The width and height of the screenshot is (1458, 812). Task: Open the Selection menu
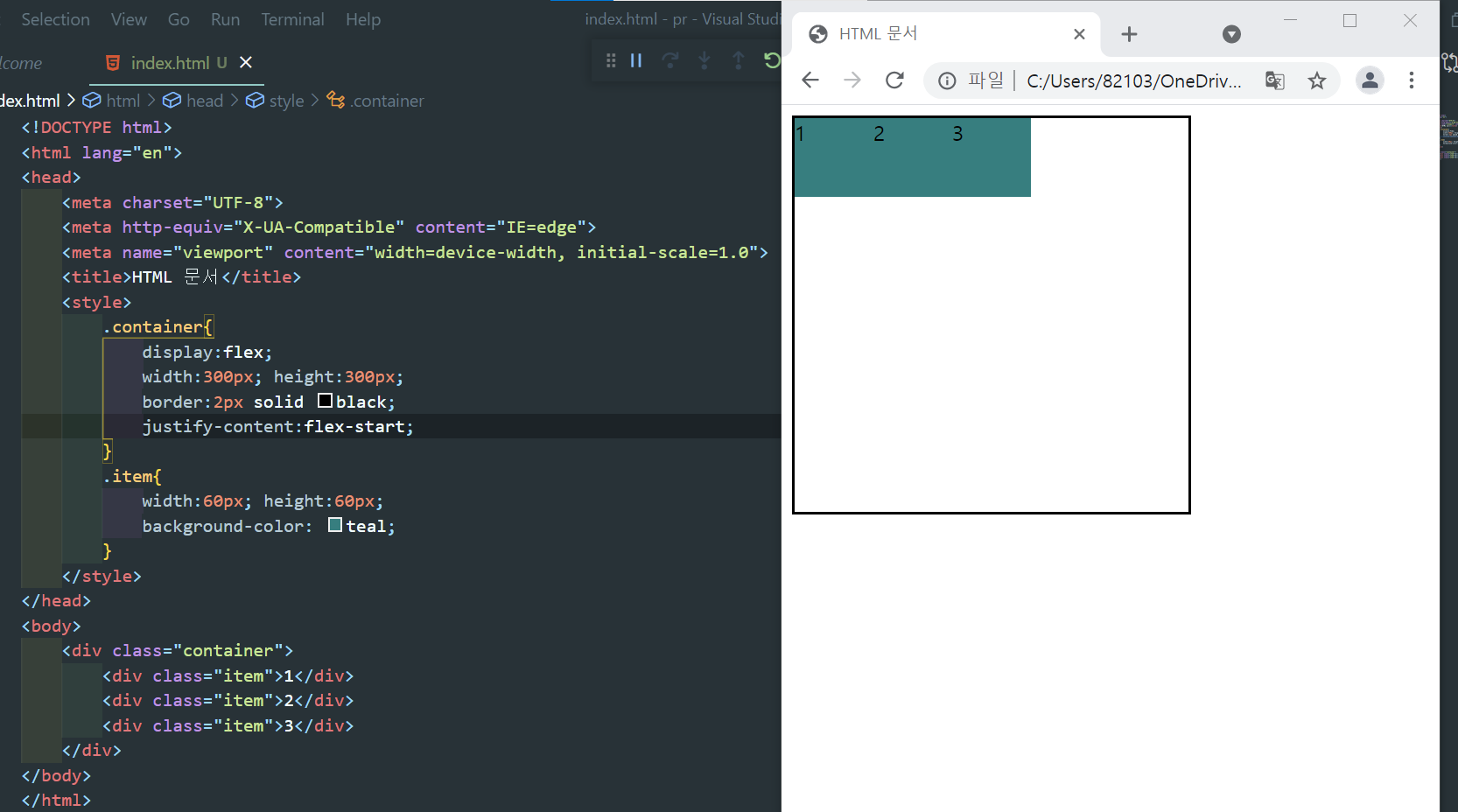55,19
